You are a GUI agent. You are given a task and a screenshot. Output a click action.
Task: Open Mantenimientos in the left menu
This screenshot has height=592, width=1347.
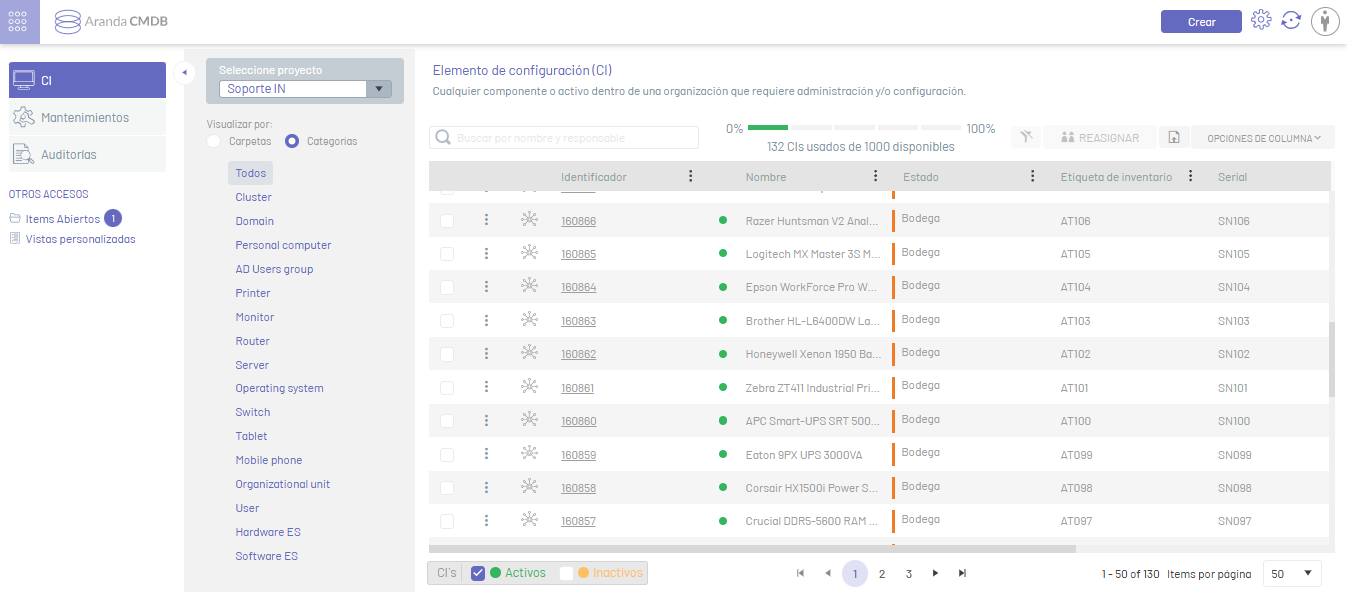(85, 117)
